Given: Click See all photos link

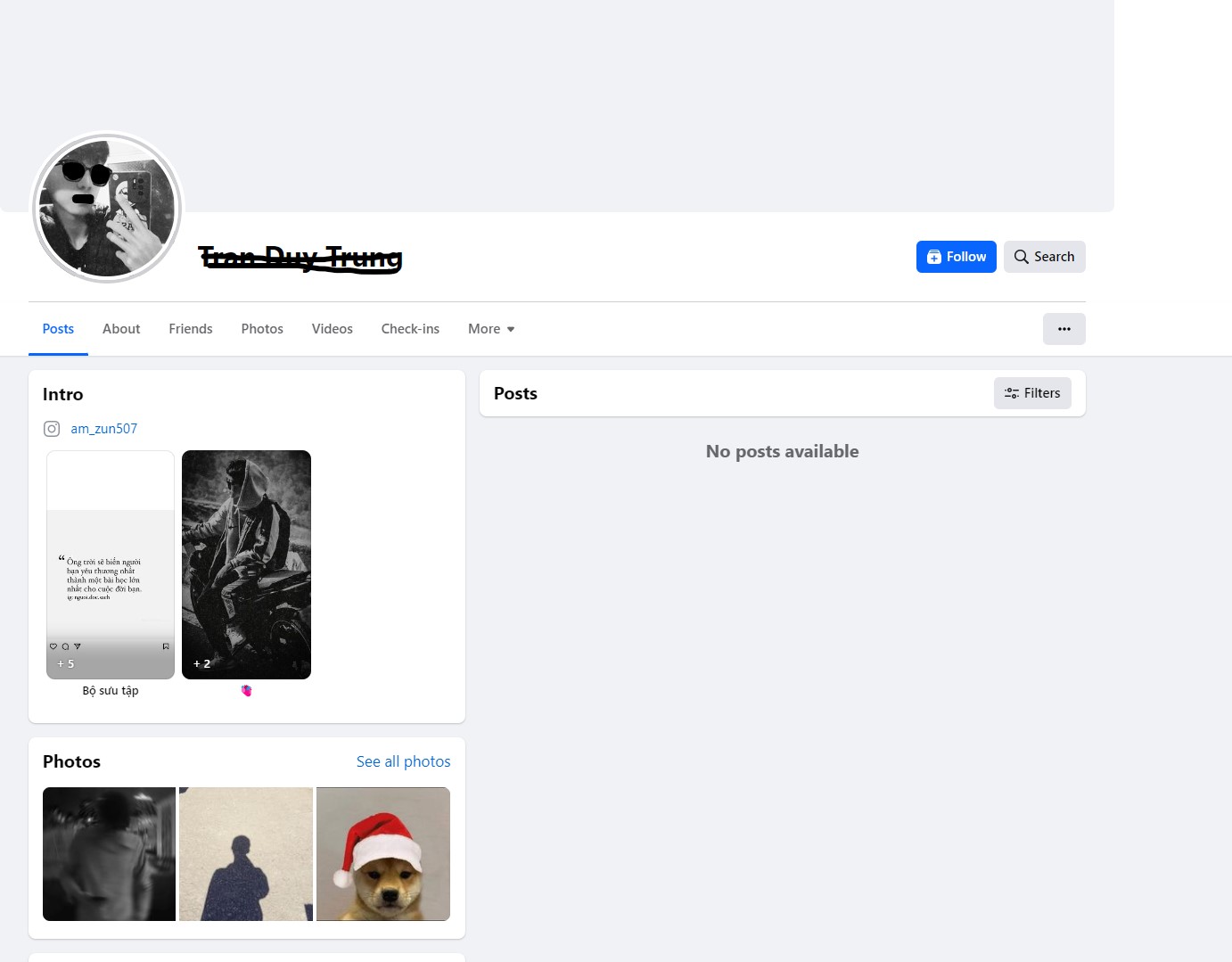Looking at the screenshot, I should [403, 761].
